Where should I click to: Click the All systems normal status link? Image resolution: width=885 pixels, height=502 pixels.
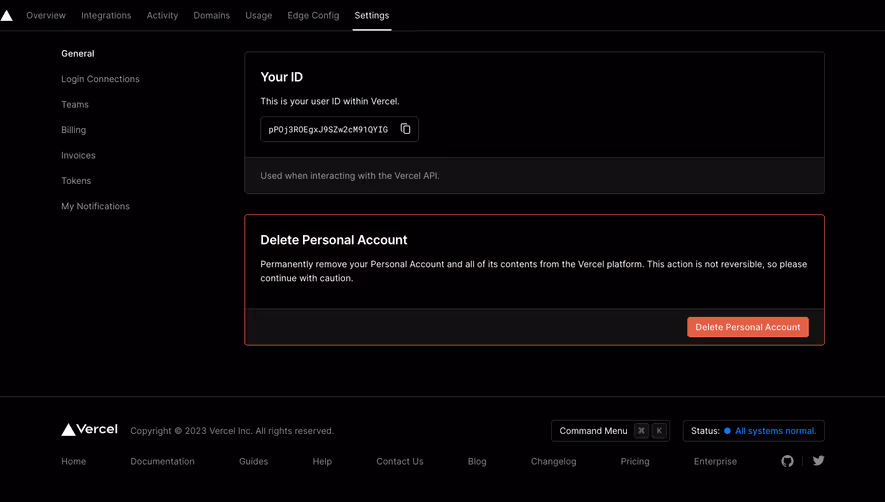776,431
